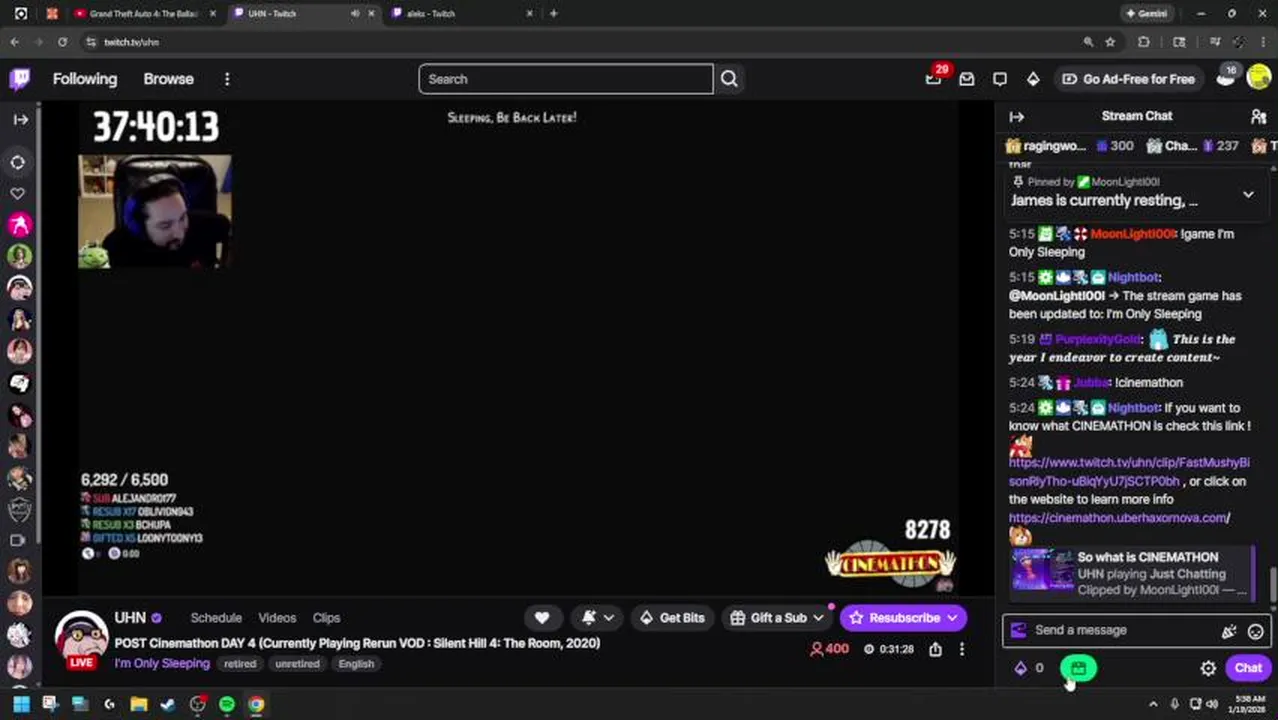
Task: Expand the pinned message chevron
Action: click(1248, 194)
